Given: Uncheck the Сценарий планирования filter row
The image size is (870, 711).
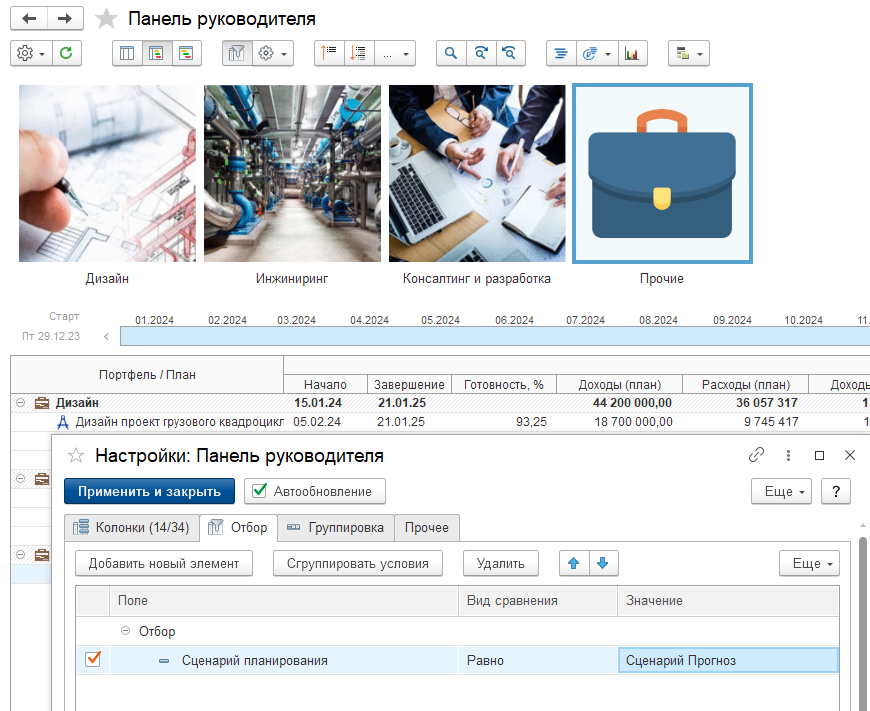Looking at the screenshot, I should pyautogui.click(x=93, y=660).
